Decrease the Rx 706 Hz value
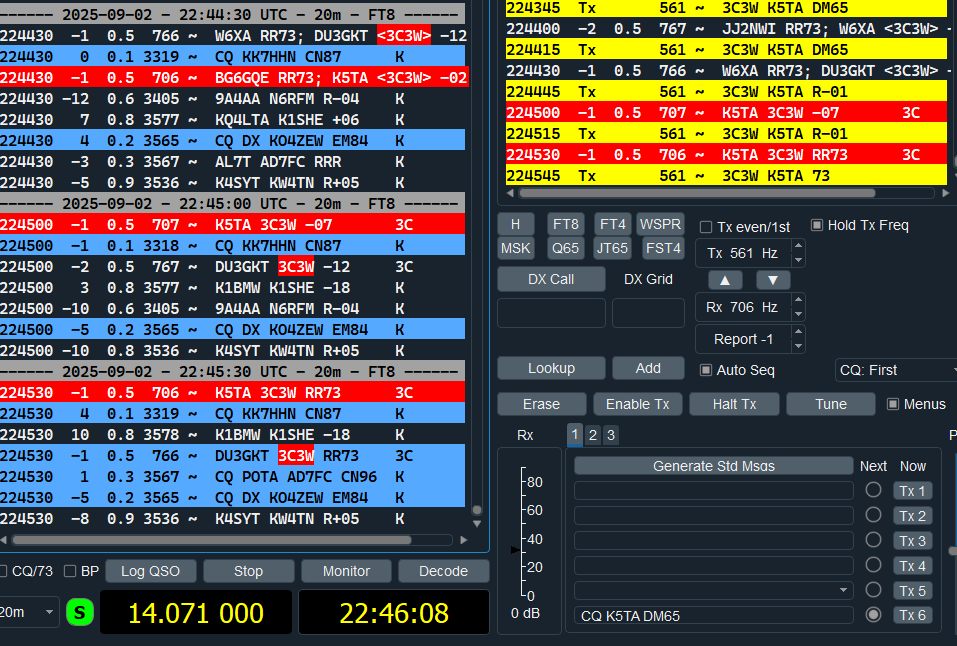This screenshot has height=646, width=957. pyautogui.click(x=798, y=314)
